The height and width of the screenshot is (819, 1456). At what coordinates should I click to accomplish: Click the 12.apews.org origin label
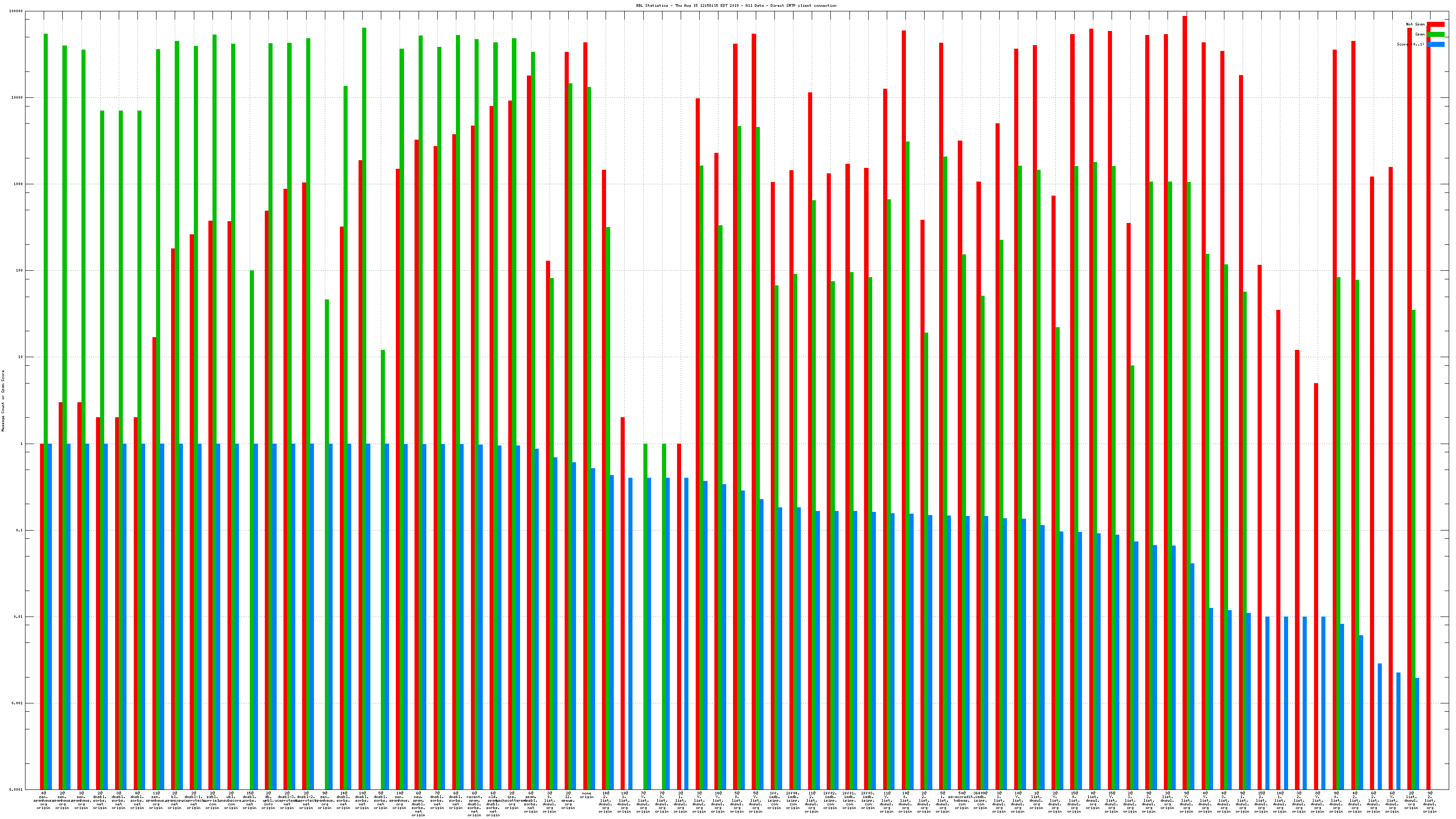click(568, 800)
